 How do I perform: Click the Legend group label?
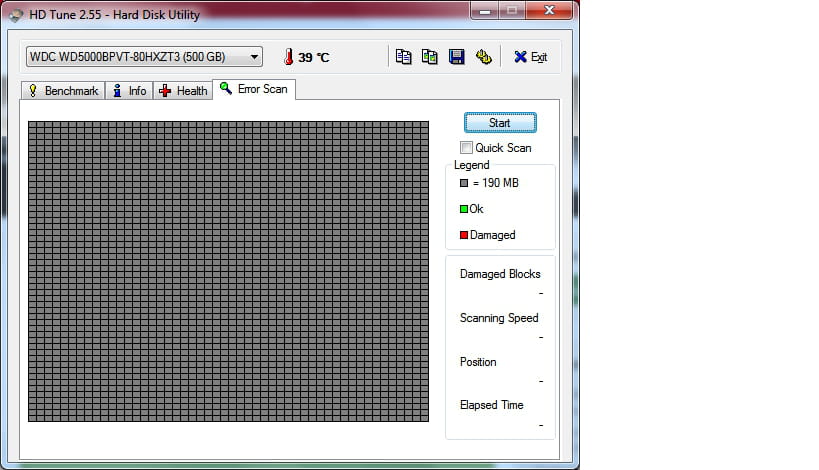pyautogui.click(x=471, y=165)
